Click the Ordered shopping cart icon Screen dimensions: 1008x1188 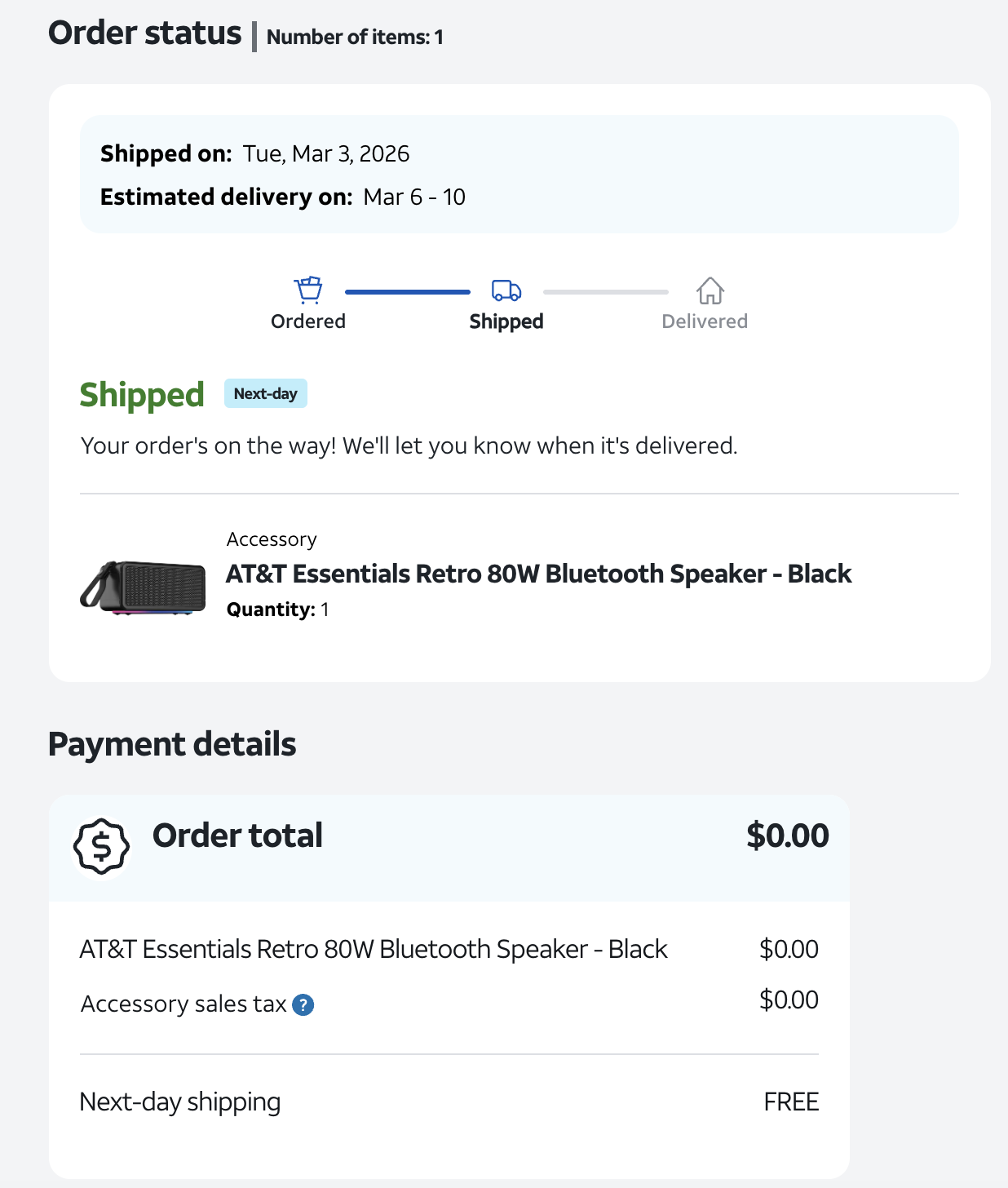click(308, 290)
